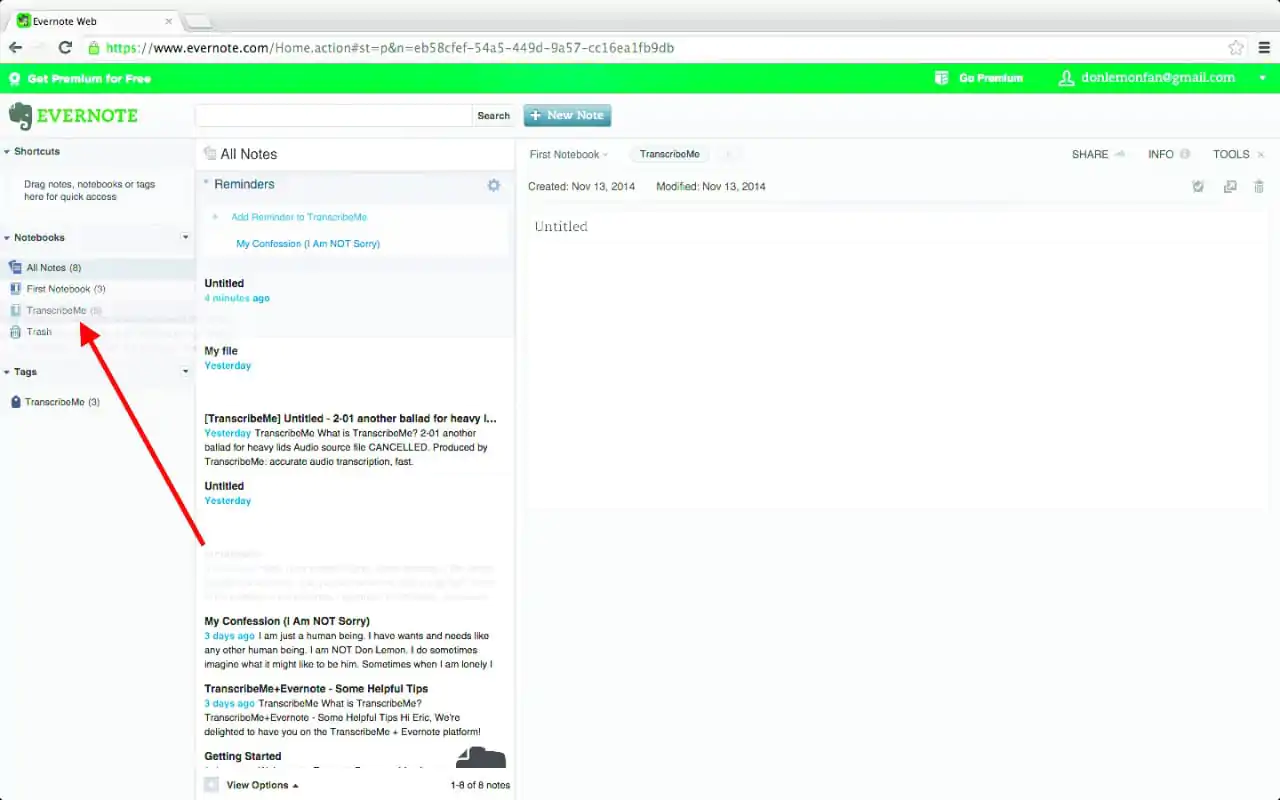
Task: Click the notes stack icon beside All Notes heading
Action: coord(209,154)
